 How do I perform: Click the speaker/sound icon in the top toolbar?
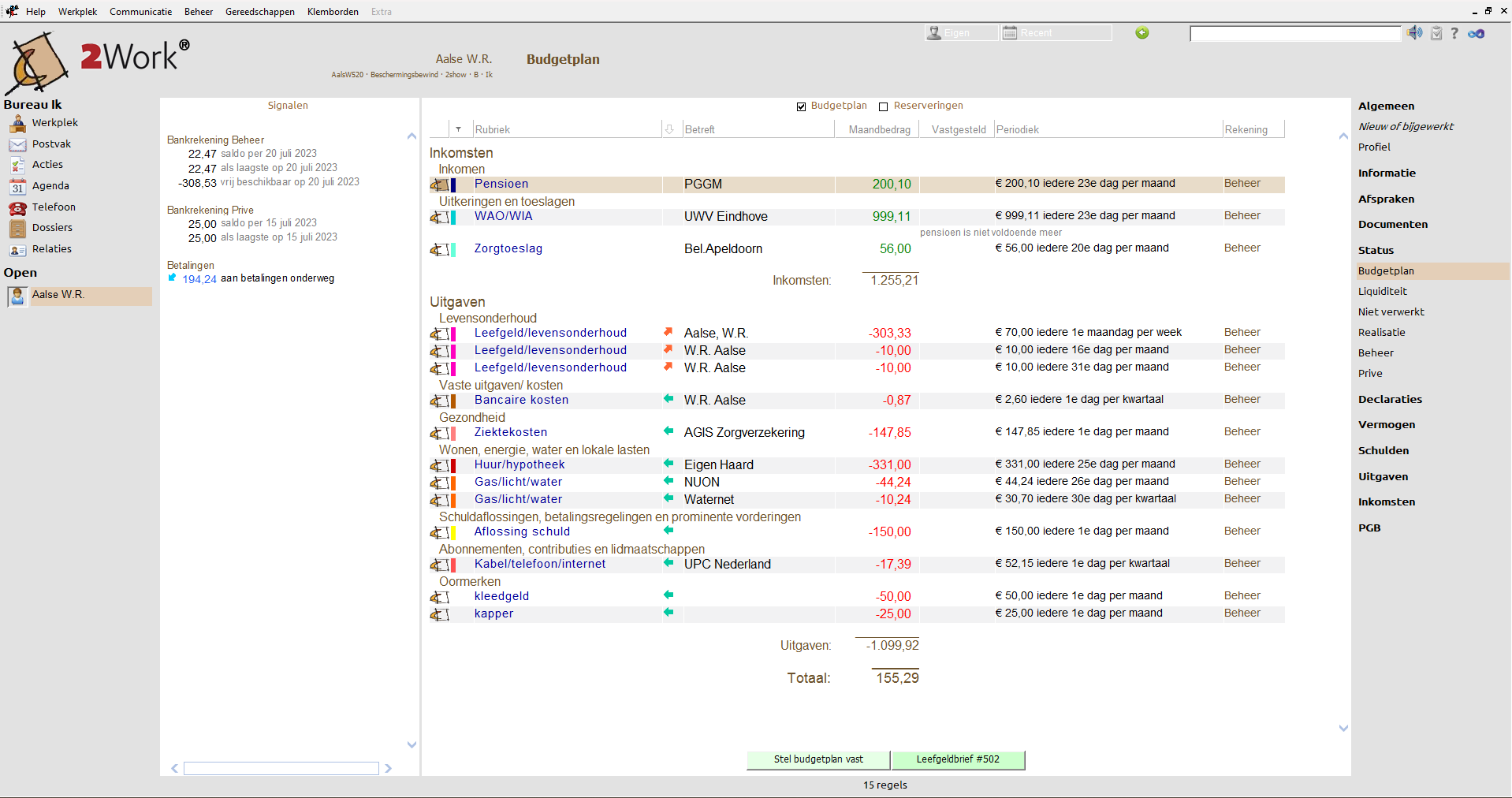coord(1415,32)
